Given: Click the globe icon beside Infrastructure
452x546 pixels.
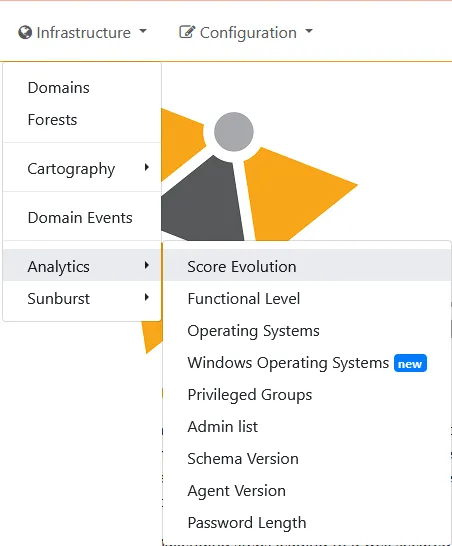Looking at the screenshot, I should 25,32.
